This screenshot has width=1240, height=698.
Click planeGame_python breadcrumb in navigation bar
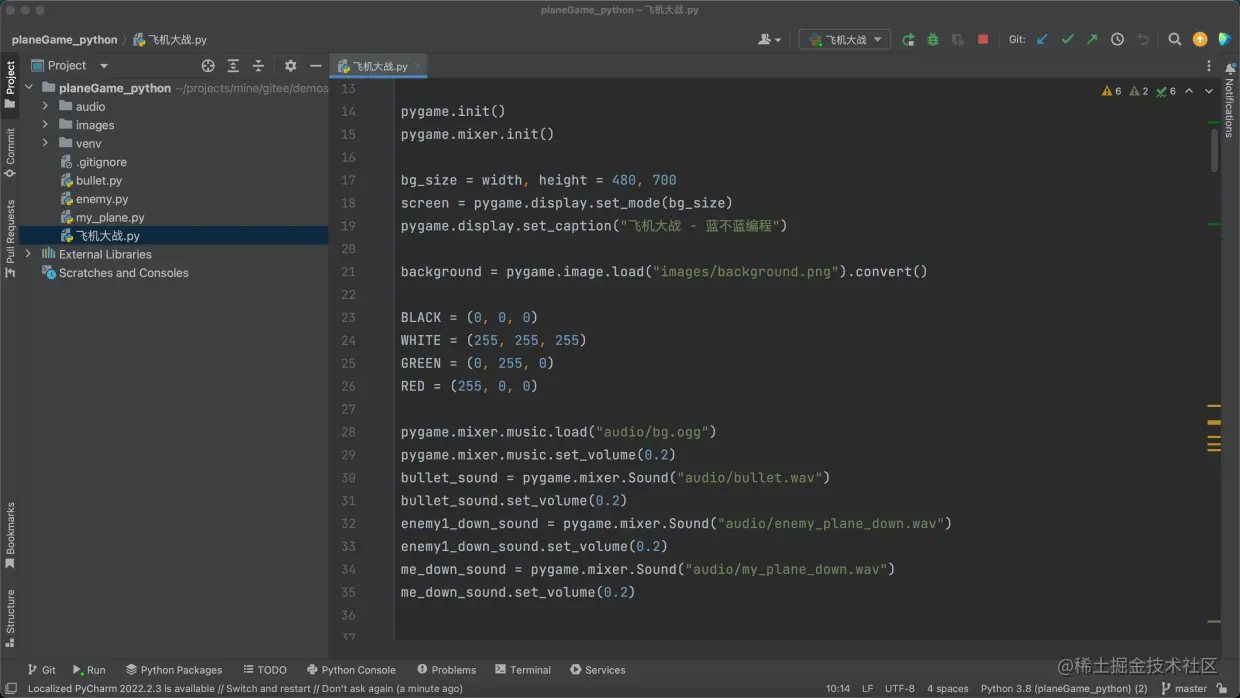tap(65, 40)
